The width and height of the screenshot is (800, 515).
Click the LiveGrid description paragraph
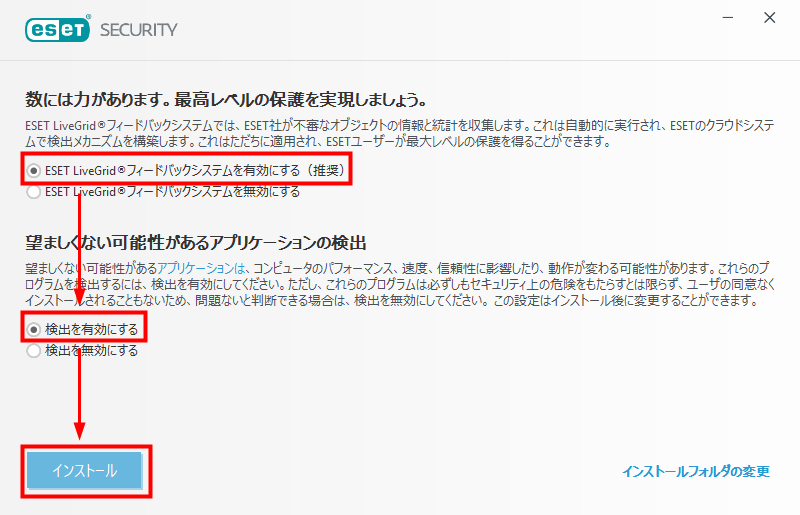[x=400, y=133]
